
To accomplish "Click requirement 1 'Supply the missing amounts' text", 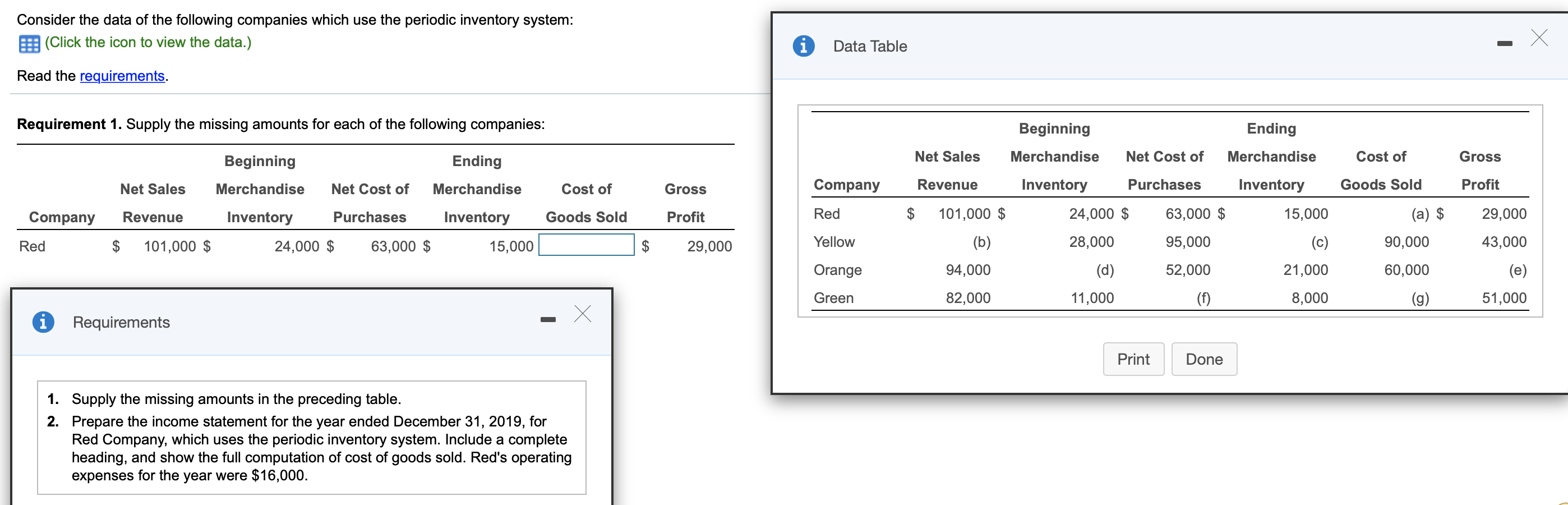I will tap(236, 399).
